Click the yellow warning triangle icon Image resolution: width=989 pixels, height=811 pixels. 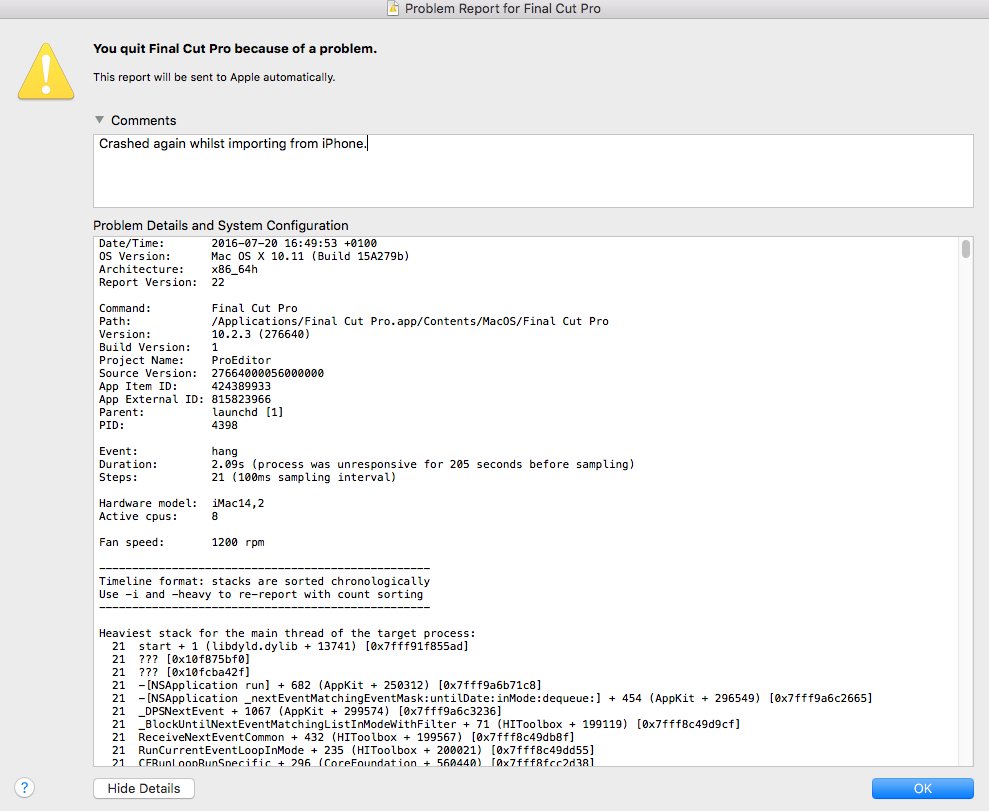click(46, 71)
